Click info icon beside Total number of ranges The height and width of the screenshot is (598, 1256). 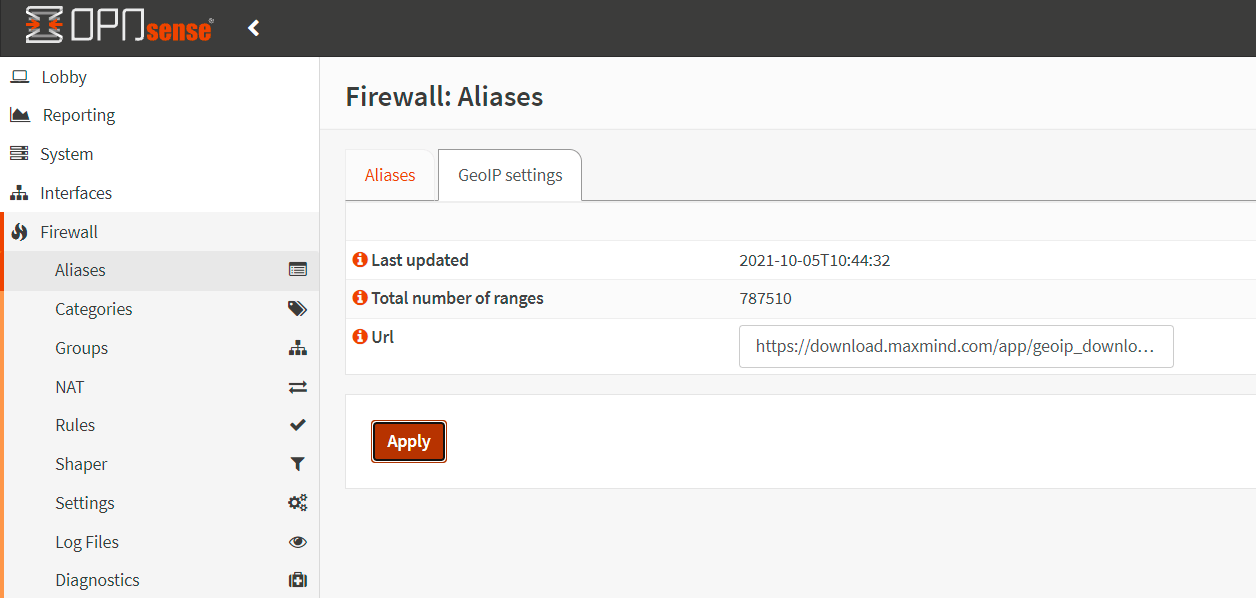(x=360, y=298)
